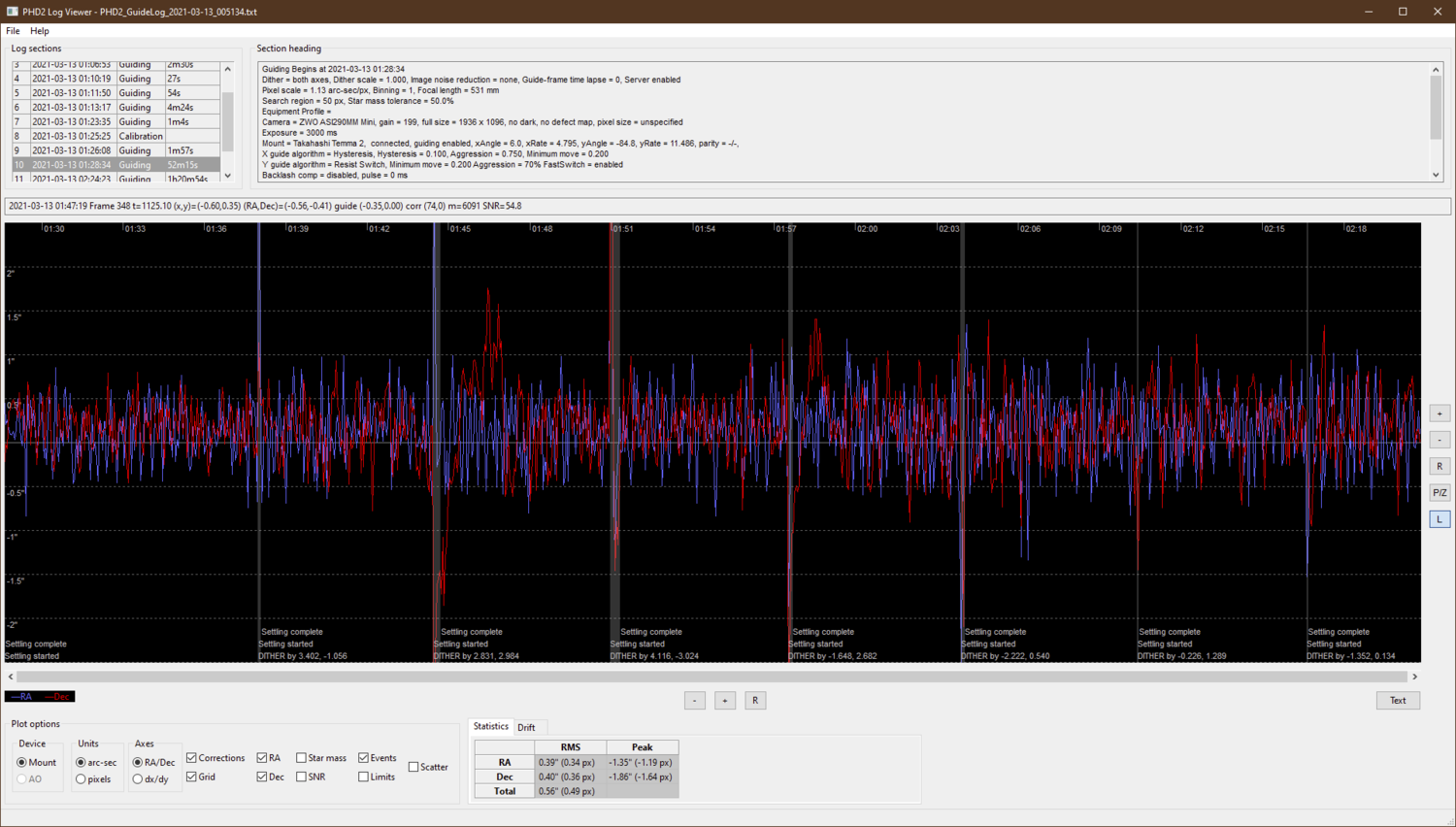1456x827 pixels.
Task: Open the File menu
Action: click(13, 31)
